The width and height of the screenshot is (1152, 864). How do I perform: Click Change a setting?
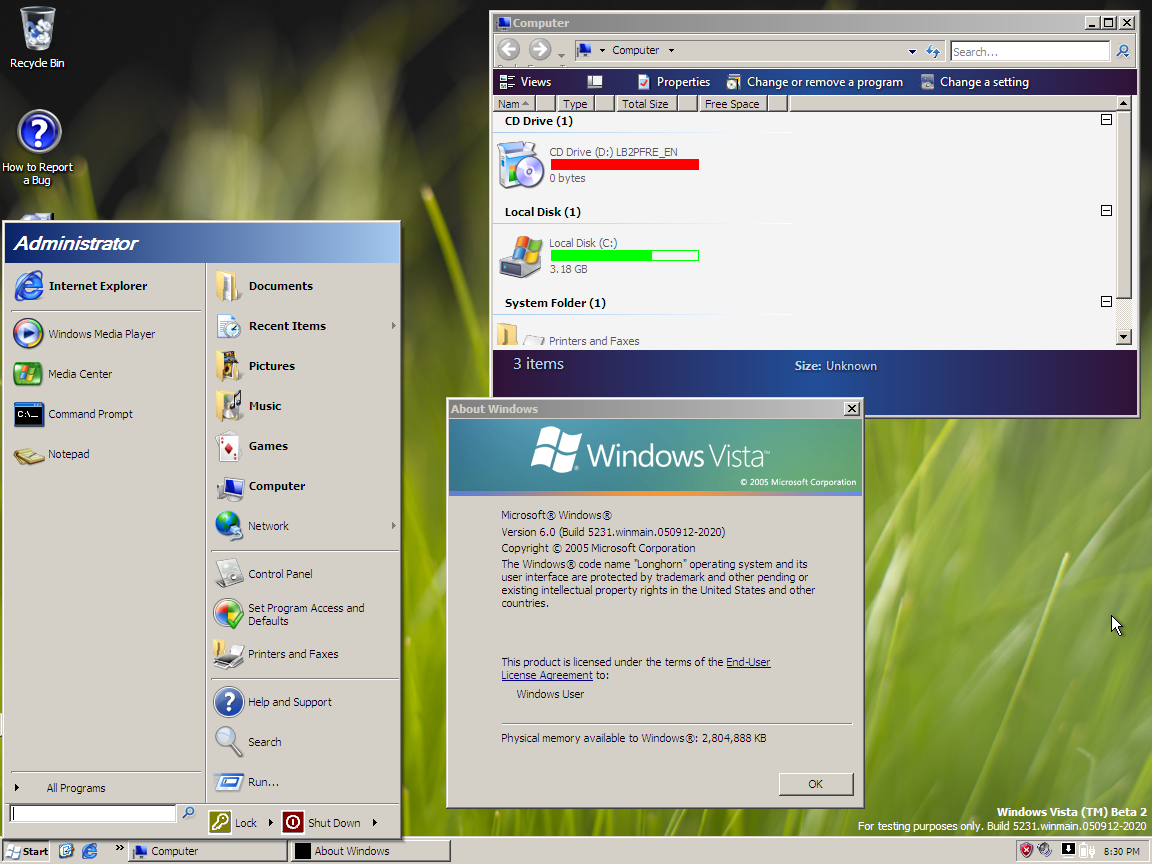pyautogui.click(x=974, y=82)
